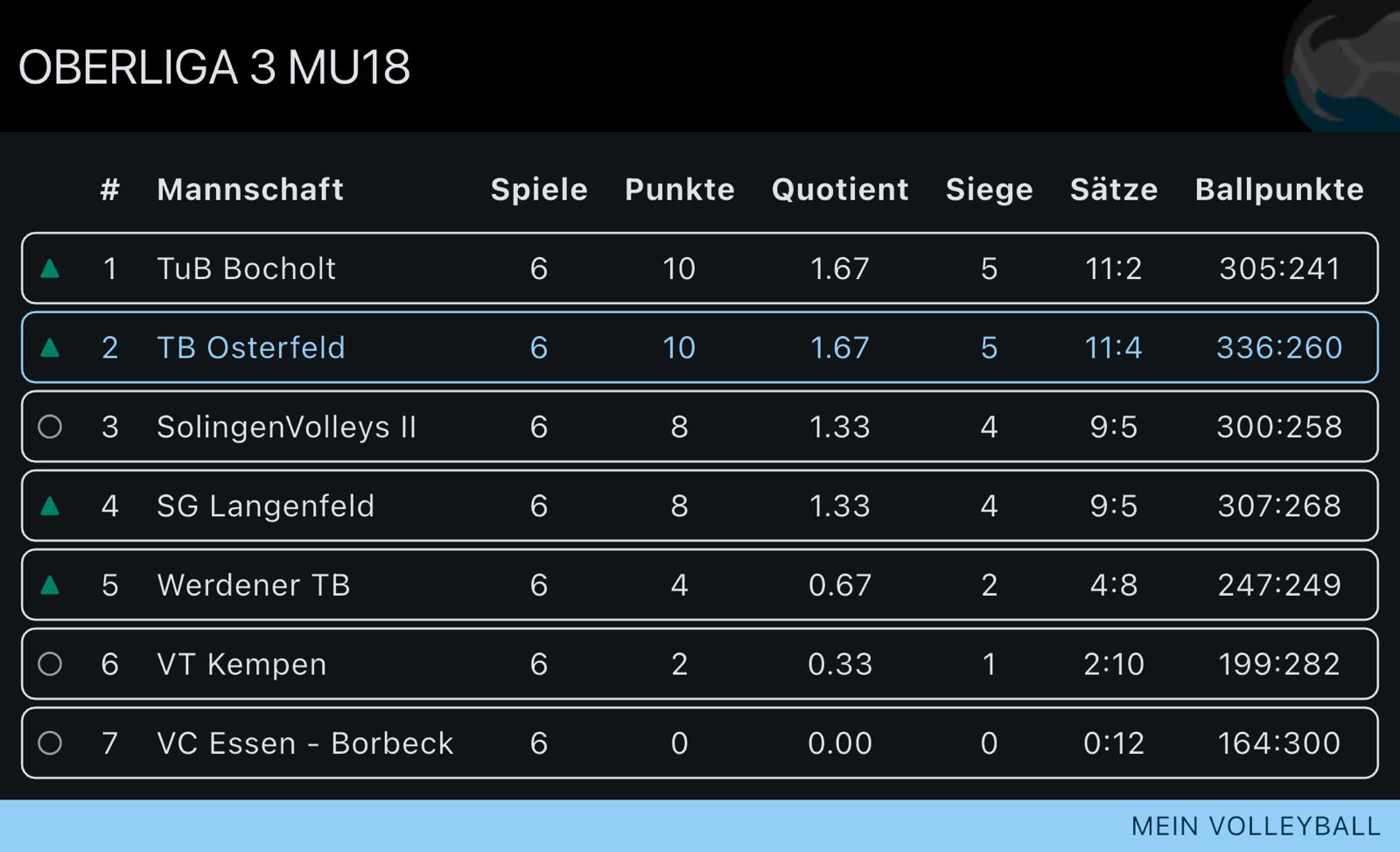Viewport: 1400px width, 852px height.
Task: Sort the table by Siege column header
Action: click(989, 189)
